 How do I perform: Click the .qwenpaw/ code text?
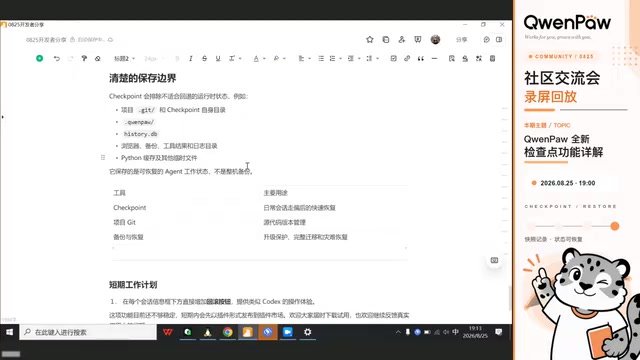coord(139,122)
